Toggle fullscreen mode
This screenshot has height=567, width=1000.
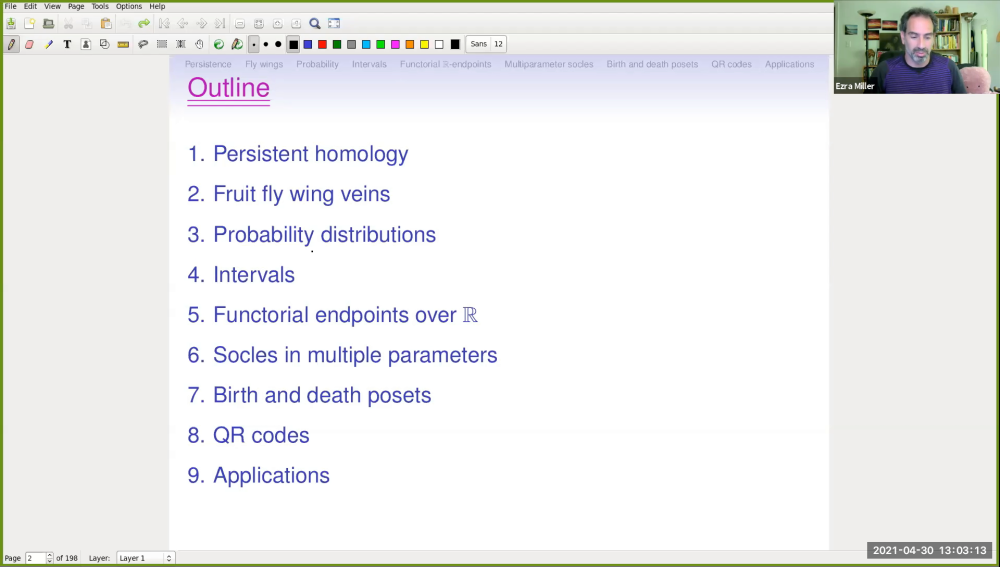click(334, 24)
